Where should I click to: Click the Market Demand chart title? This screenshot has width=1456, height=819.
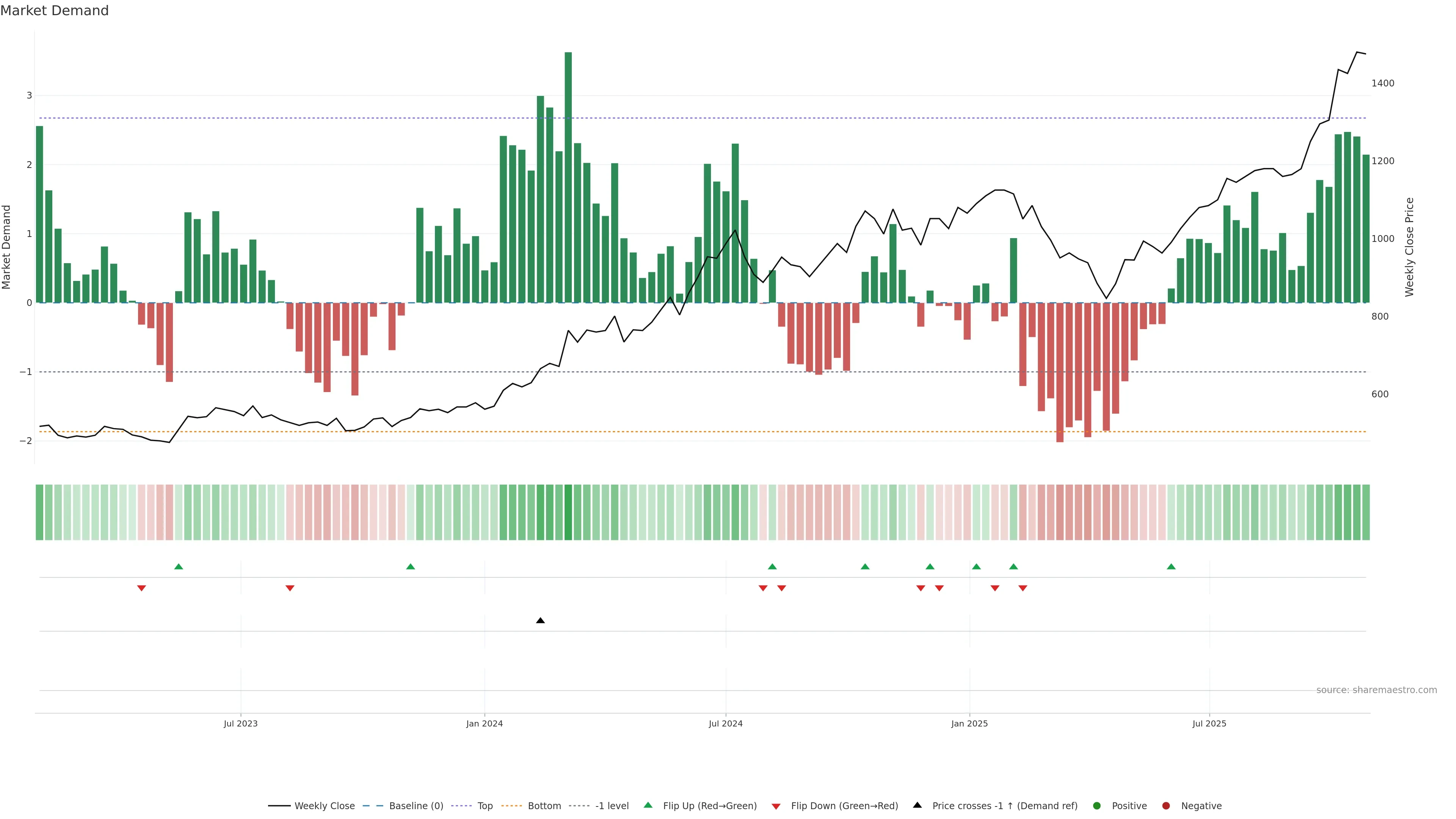(54, 11)
